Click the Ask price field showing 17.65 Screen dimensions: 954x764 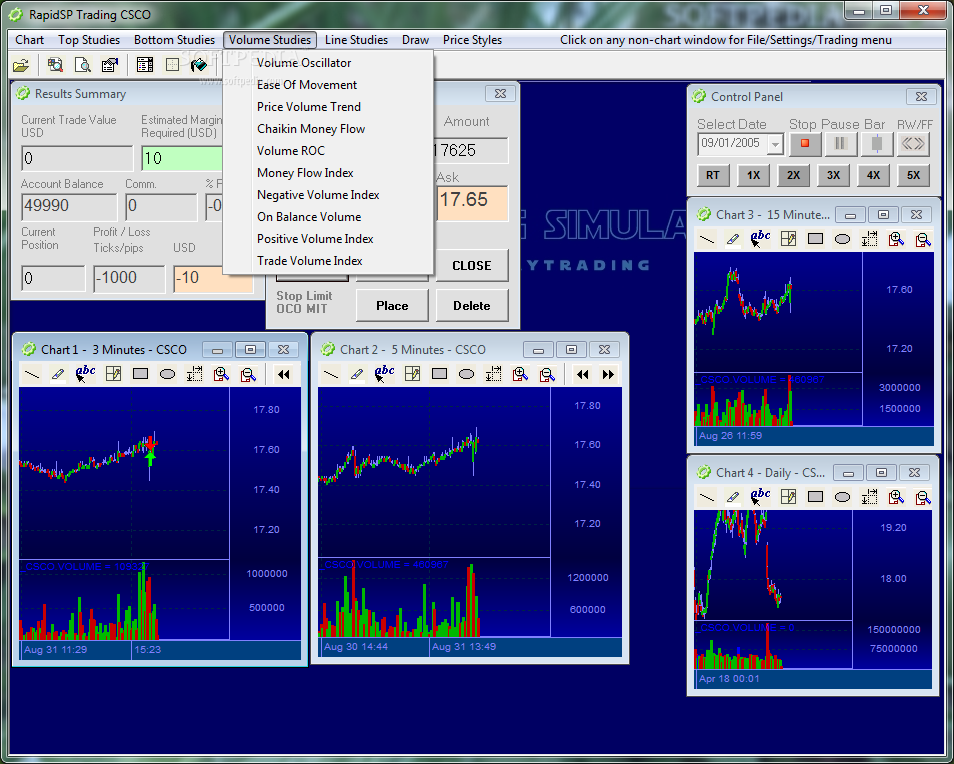pyautogui.click(x=472, y=203)
